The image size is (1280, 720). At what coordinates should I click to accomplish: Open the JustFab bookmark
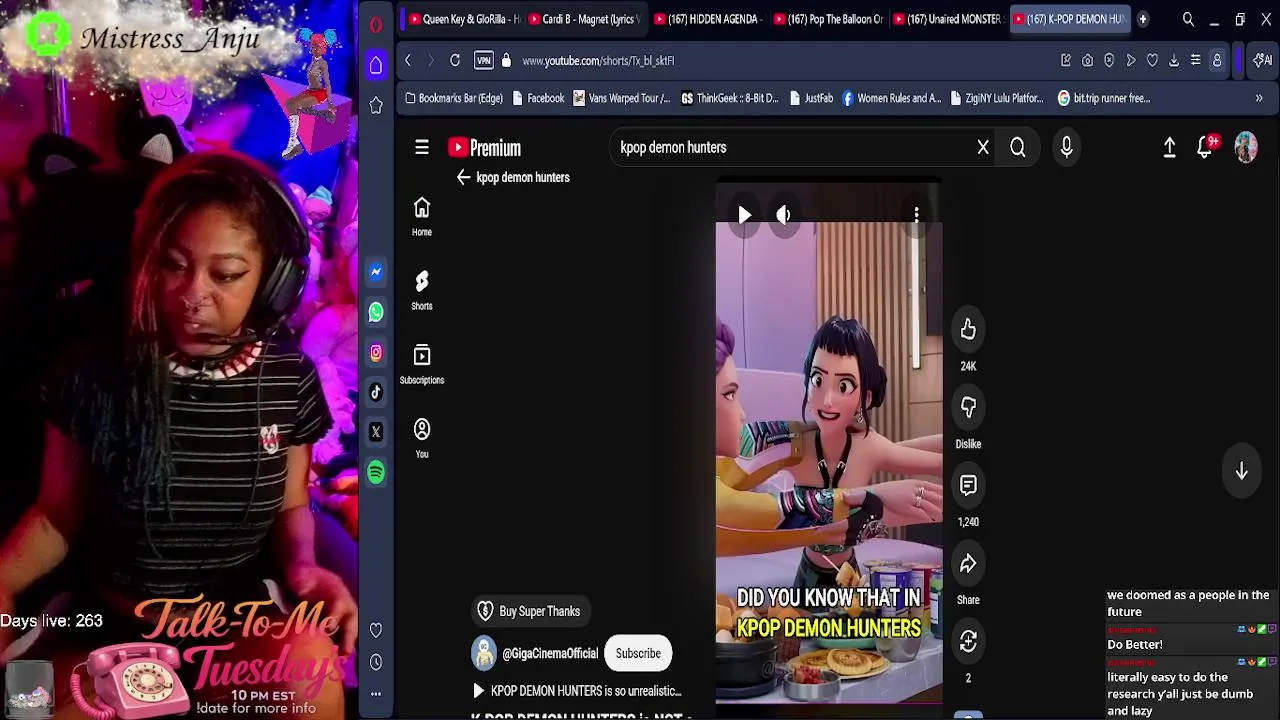(x=811, y=98)
